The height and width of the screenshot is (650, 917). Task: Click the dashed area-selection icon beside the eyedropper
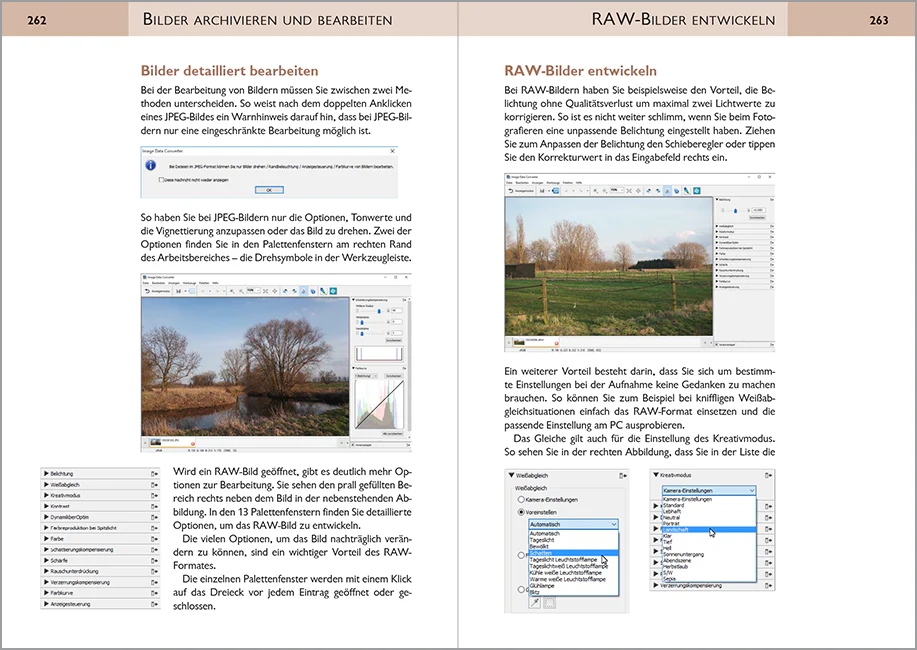point(550,602)
